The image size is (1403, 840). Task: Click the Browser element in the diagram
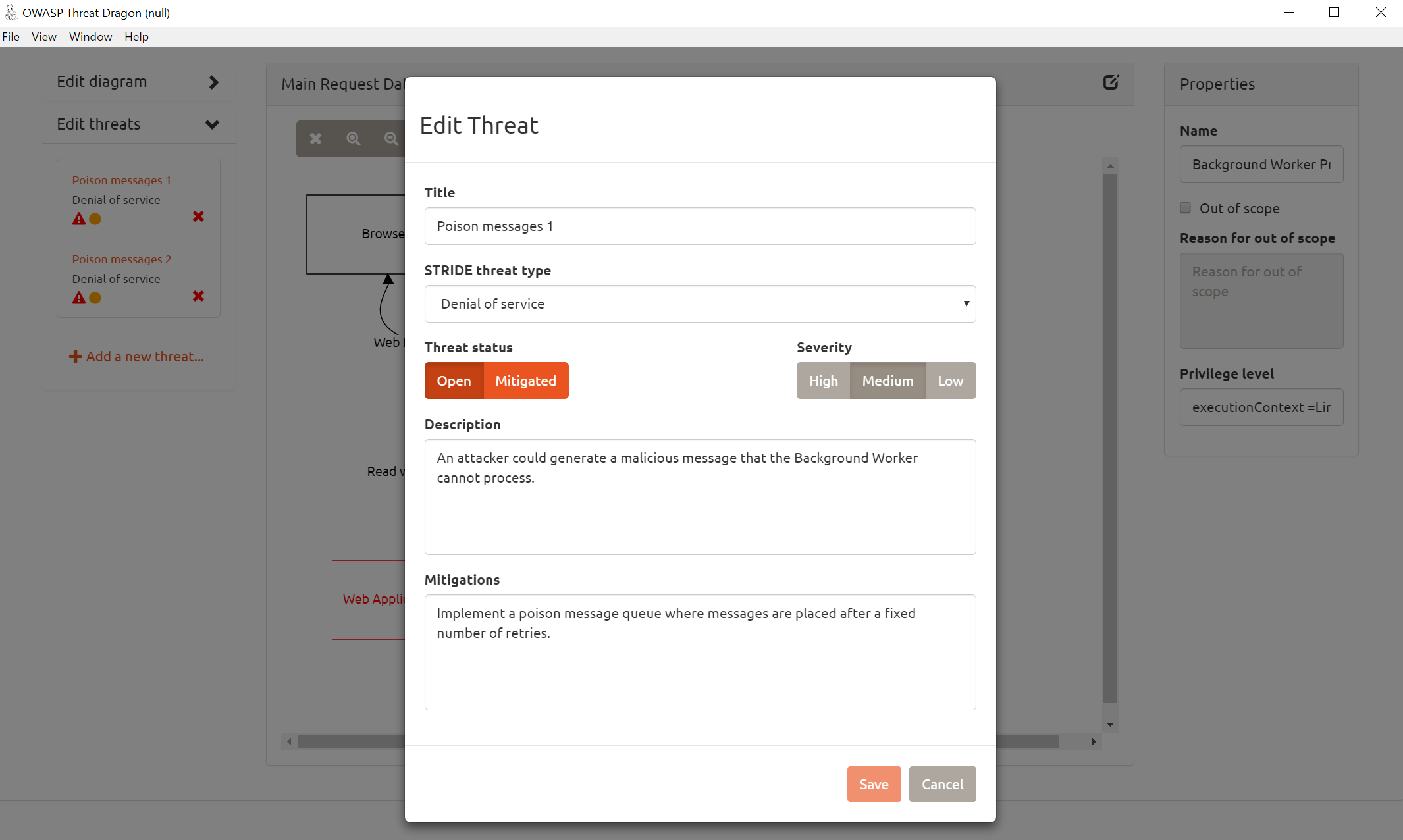[356, 234]
